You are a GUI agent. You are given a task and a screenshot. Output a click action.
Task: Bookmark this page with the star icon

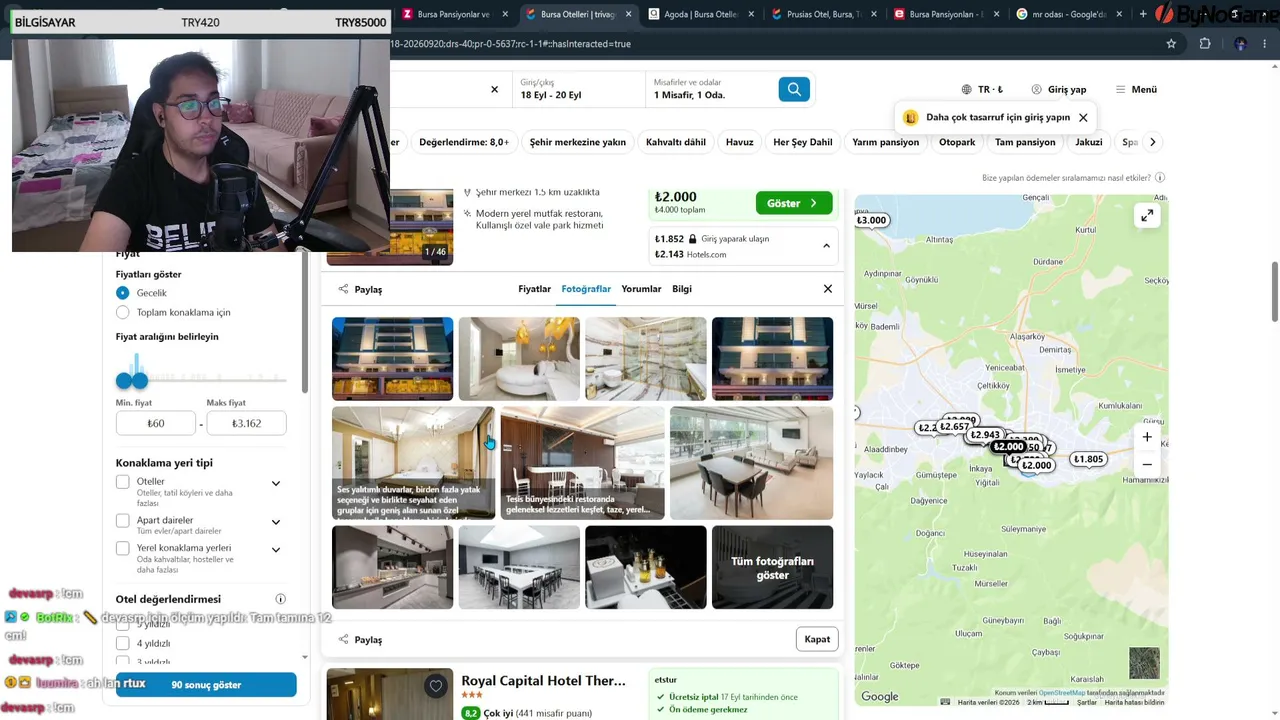(1171, 44)
